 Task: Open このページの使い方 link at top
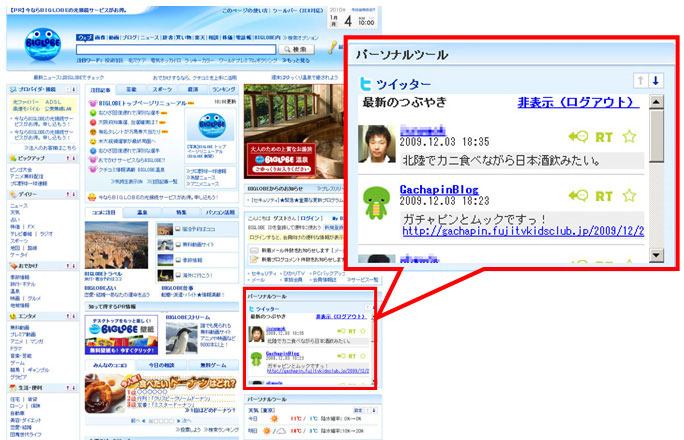(x=244, y=10)
